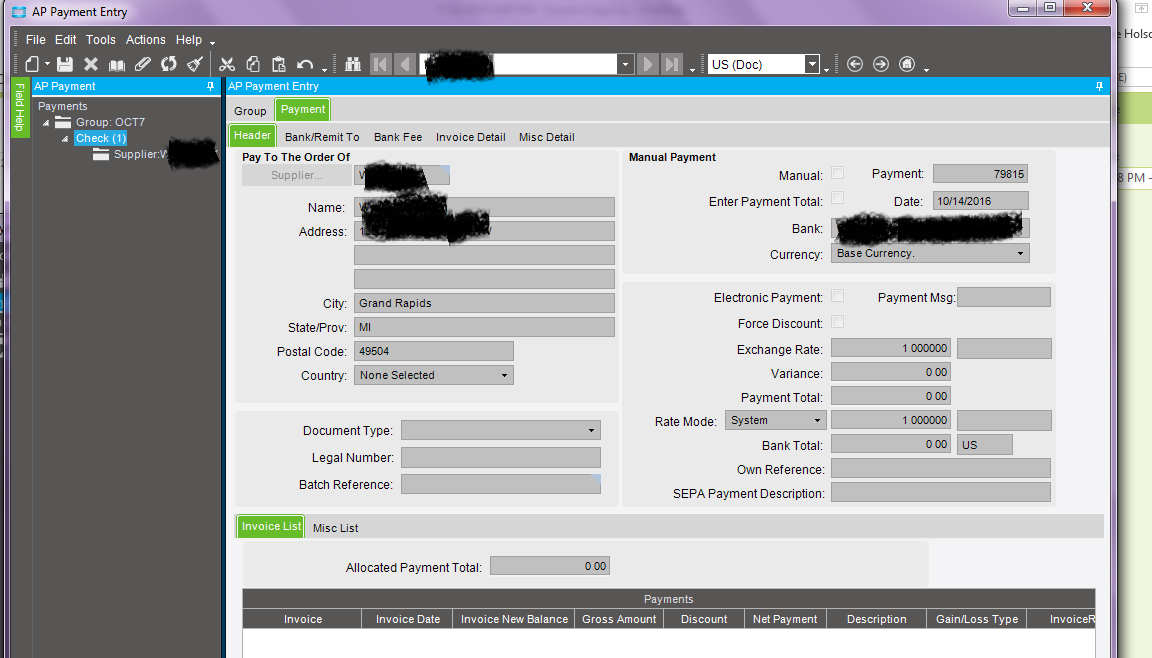
Task: Click the Undo arrow icon
Action: click(305, 65)
